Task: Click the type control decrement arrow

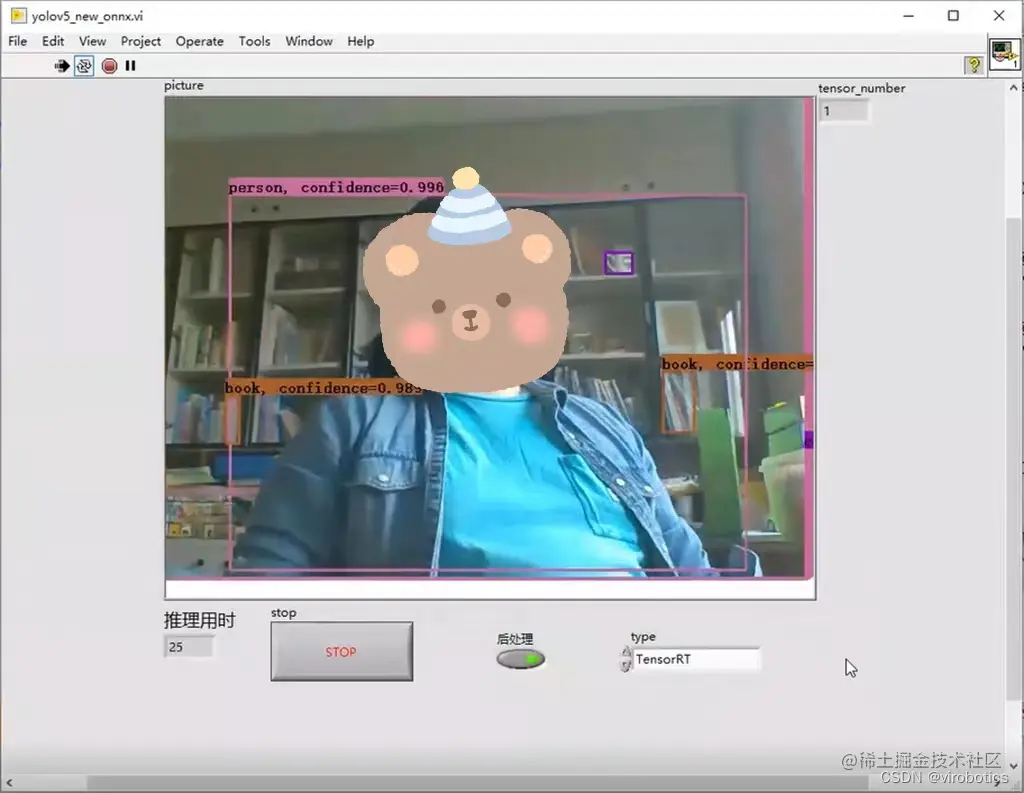Action: [627, 665]
